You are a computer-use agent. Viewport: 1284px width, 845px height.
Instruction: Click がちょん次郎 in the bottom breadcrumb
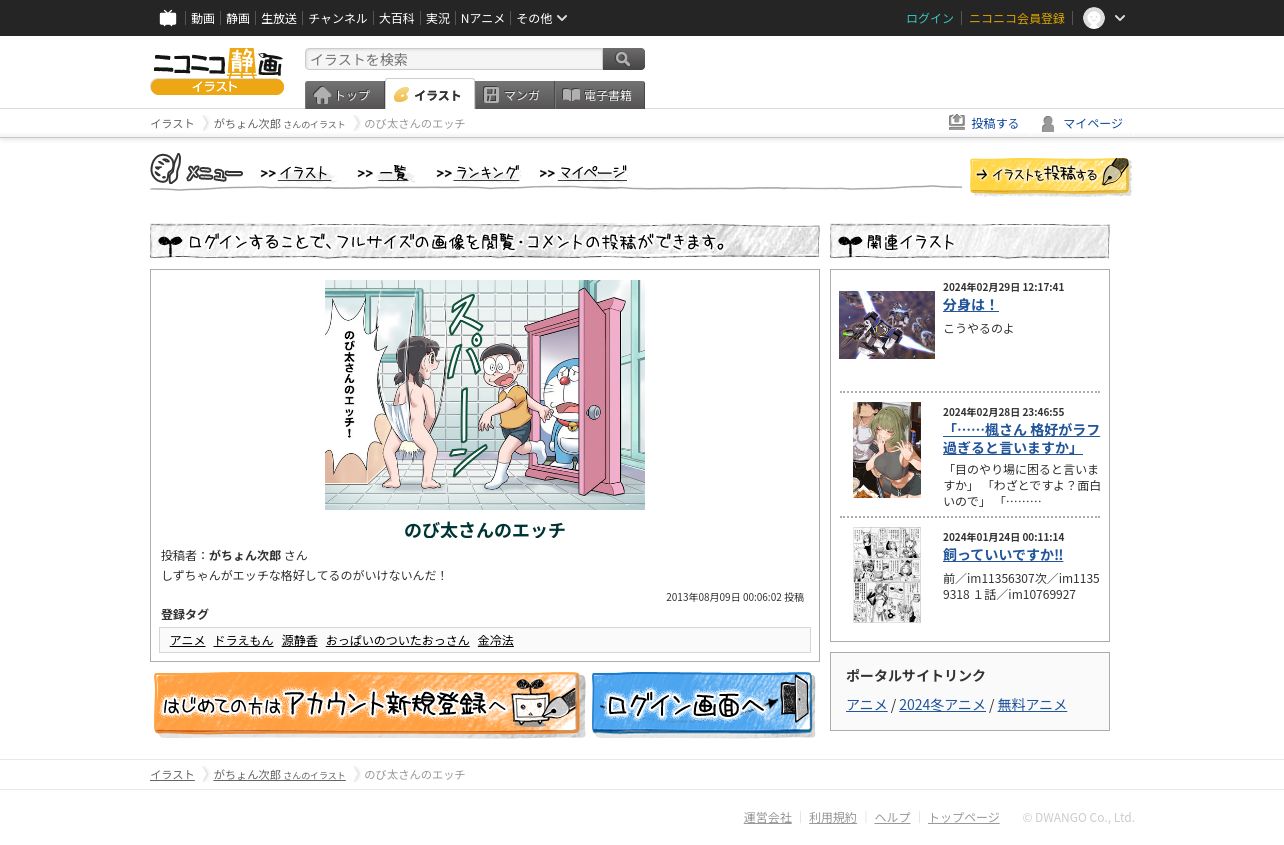(247, 774)
